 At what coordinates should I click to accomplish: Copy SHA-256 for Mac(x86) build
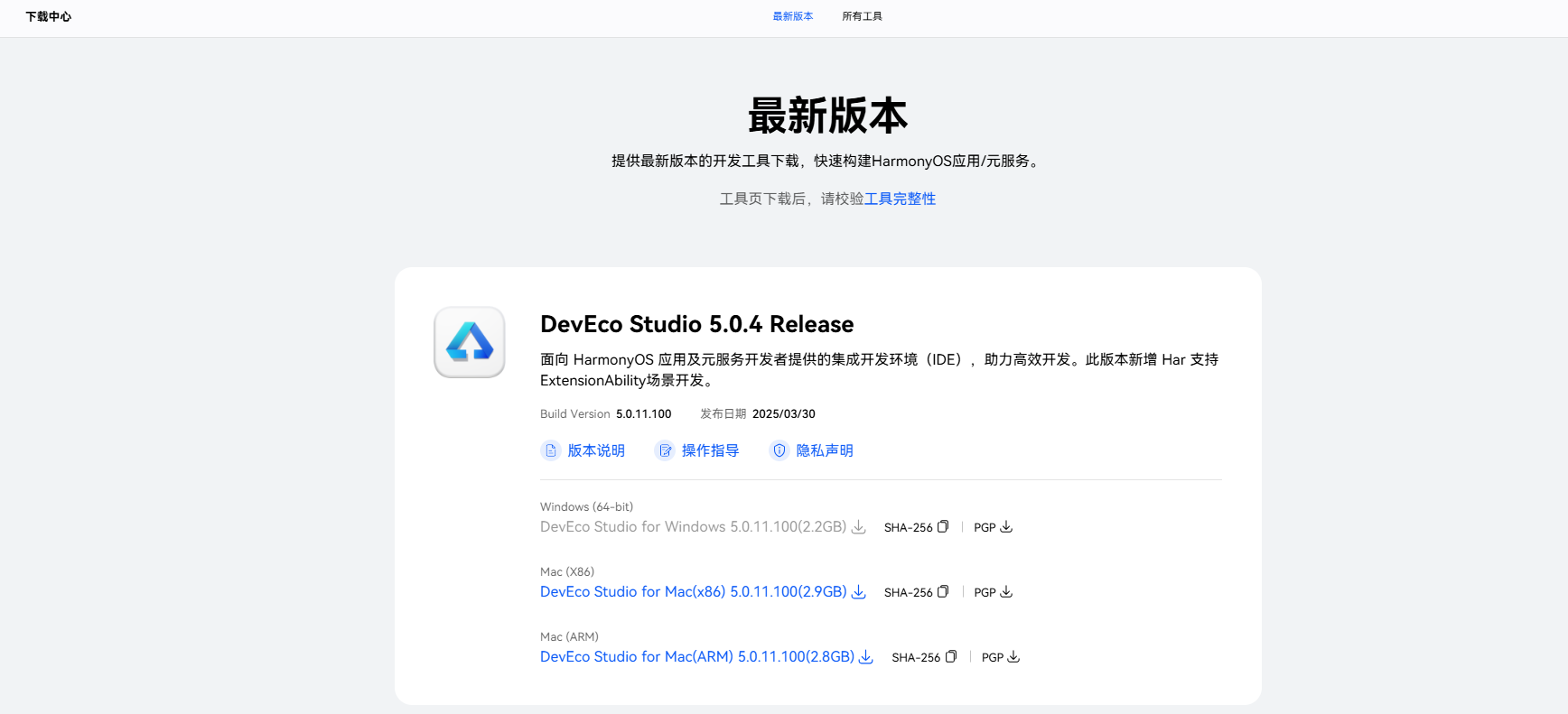(943, 592)
